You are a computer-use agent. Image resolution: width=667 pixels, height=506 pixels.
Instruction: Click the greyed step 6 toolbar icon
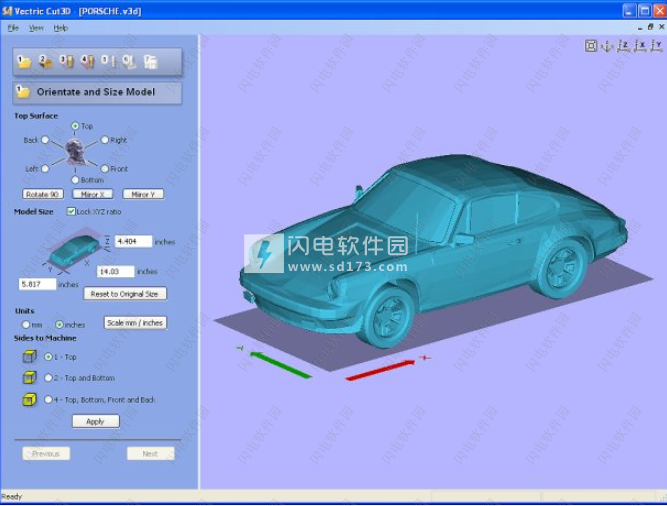tap(129, 62)
